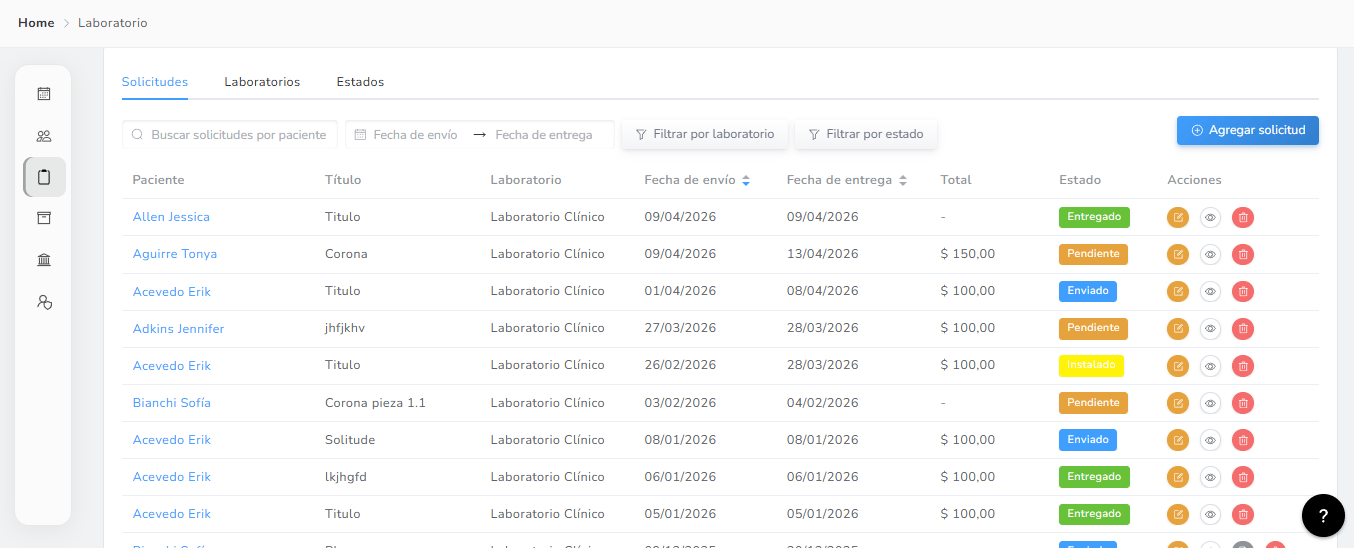Focus the Buscar solicitudes por paciente field

230,134
